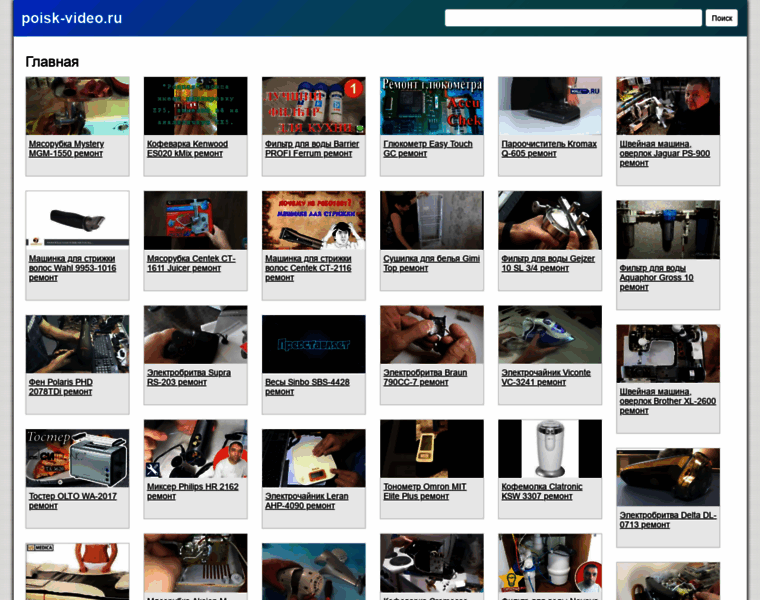Click the Viconte kettle thumbnail

pyautogui.click(x=550, y=335)
